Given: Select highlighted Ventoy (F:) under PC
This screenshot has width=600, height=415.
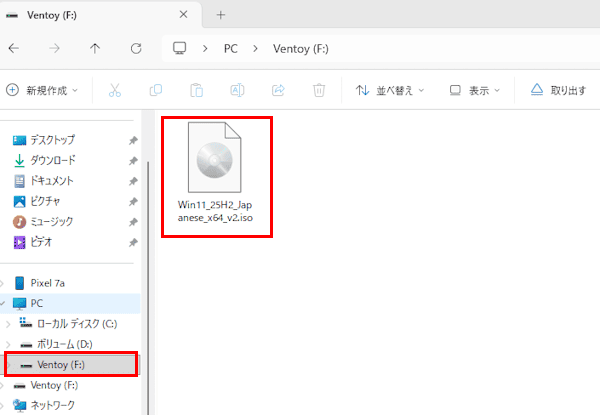Looking at the screenshot, I should pos(71,365).
